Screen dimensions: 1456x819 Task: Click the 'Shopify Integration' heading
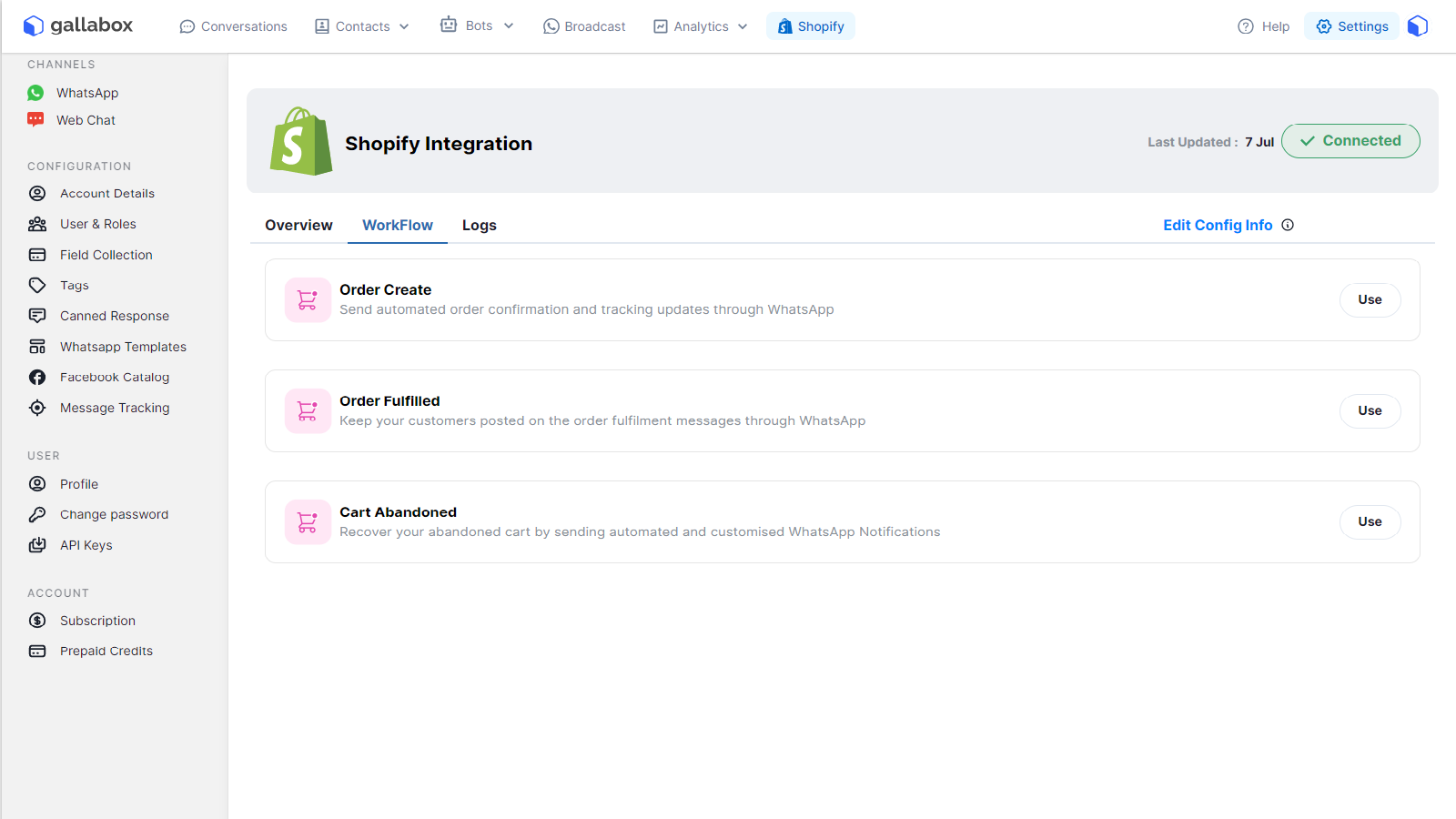click(439, 143)
